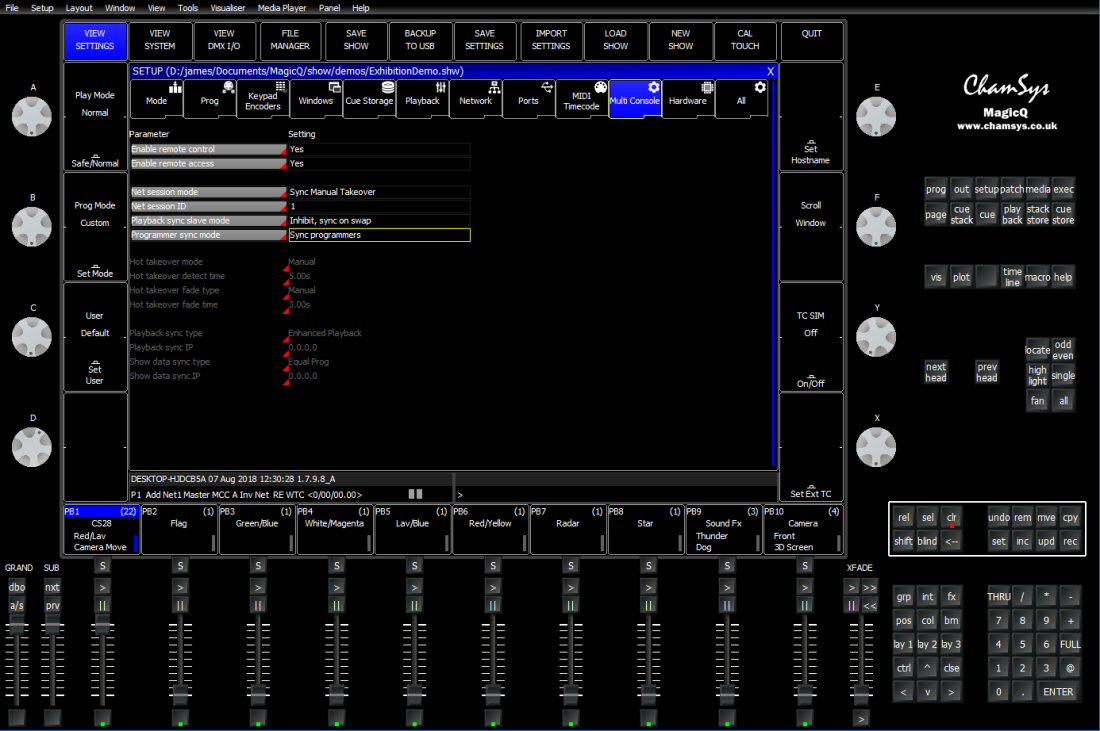Toggle Enable remote control setting

coord(379,149)
